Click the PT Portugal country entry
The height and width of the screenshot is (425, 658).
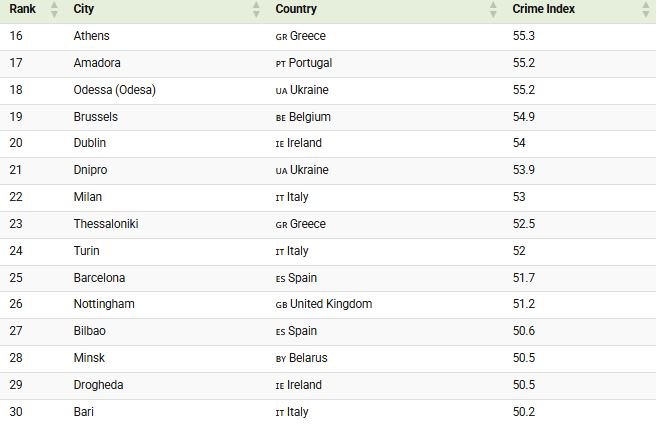click(304, 63)
